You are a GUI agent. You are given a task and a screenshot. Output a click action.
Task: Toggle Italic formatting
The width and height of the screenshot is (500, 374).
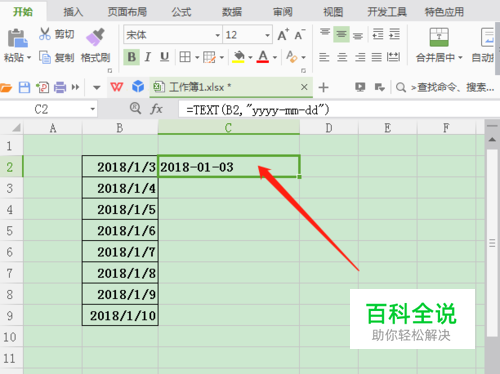coord(148,57)
